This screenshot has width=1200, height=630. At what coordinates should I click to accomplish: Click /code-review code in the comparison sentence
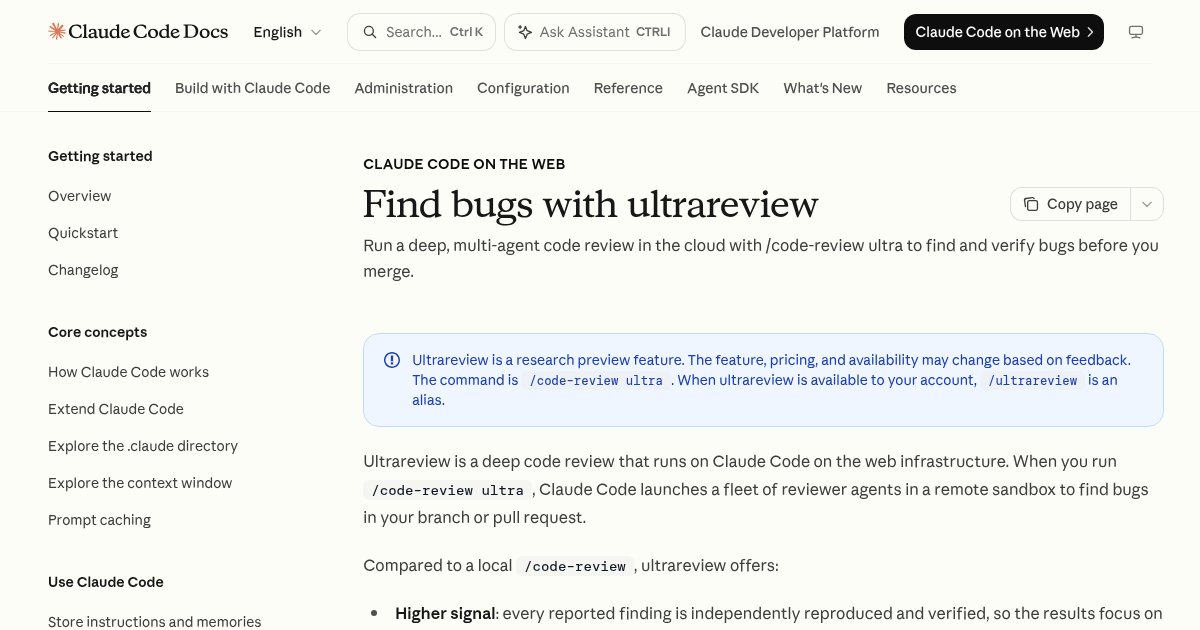576,566
